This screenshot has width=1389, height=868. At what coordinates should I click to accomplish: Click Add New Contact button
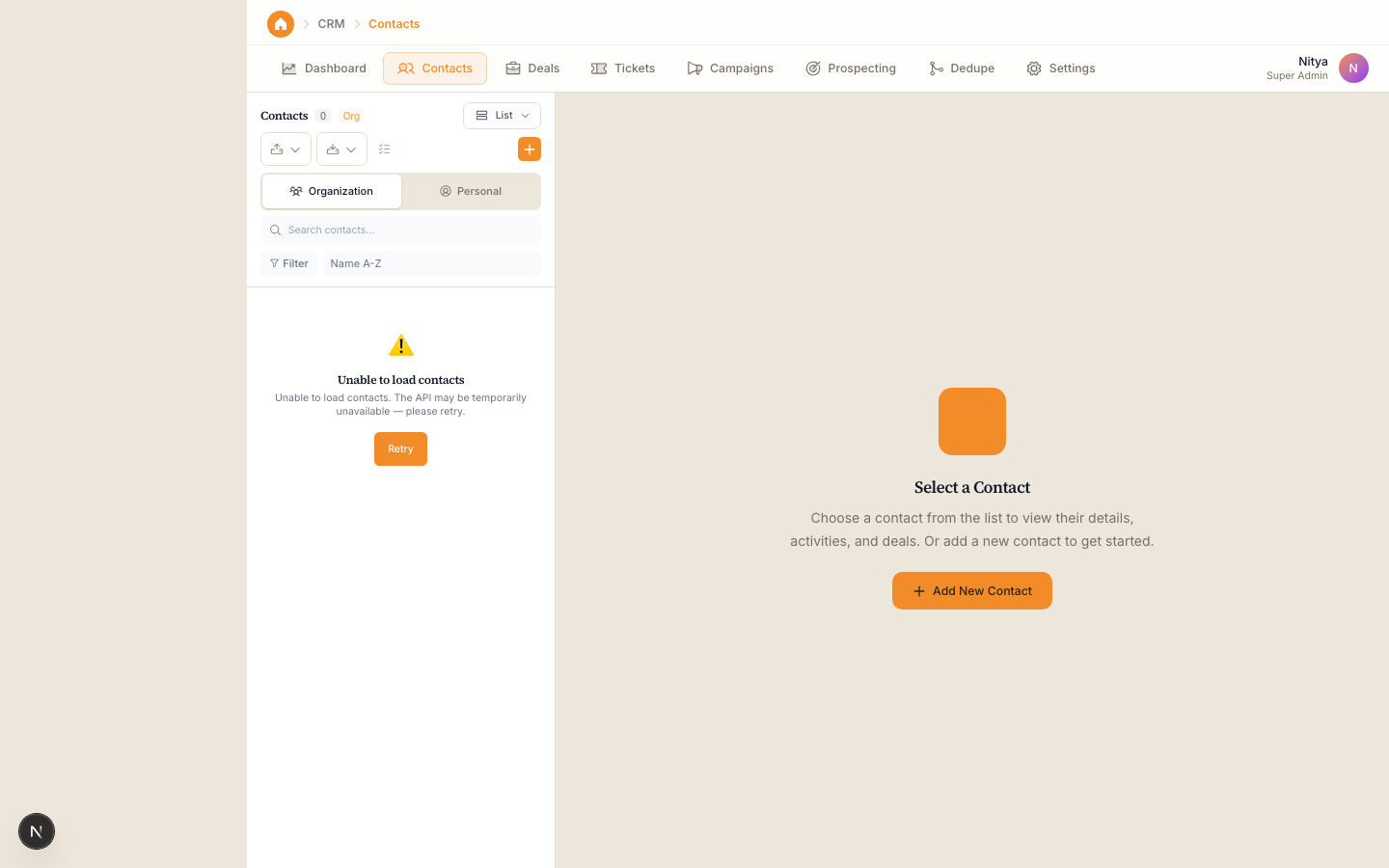971,591
